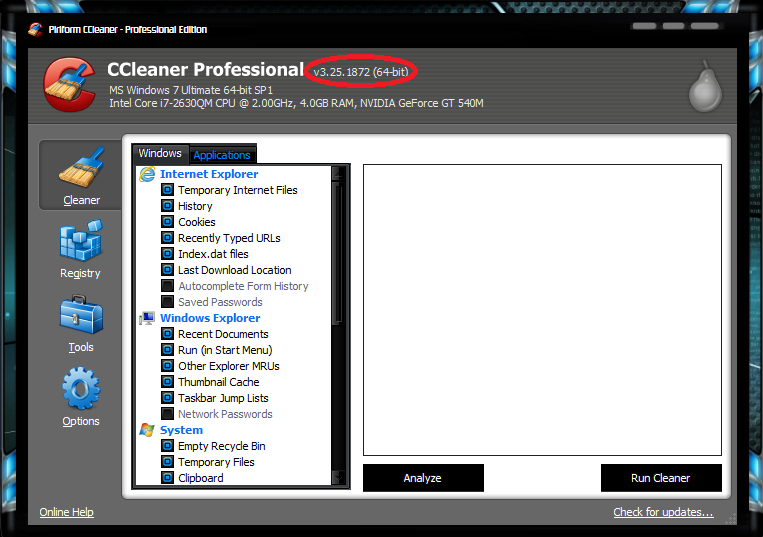Toggle Recently Typed URLs checkbox
Image resolution: width=763 pixels, height=537 pixels.
167,238
